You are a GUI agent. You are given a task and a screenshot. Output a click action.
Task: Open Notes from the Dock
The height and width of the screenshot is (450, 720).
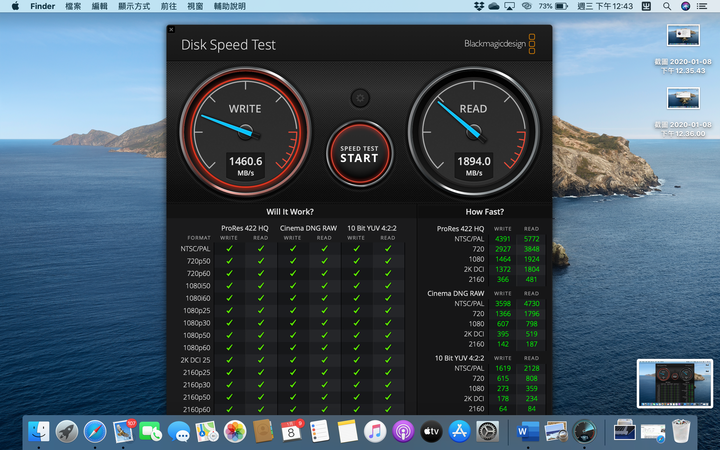pyautogui.click(x=347, y=431)
